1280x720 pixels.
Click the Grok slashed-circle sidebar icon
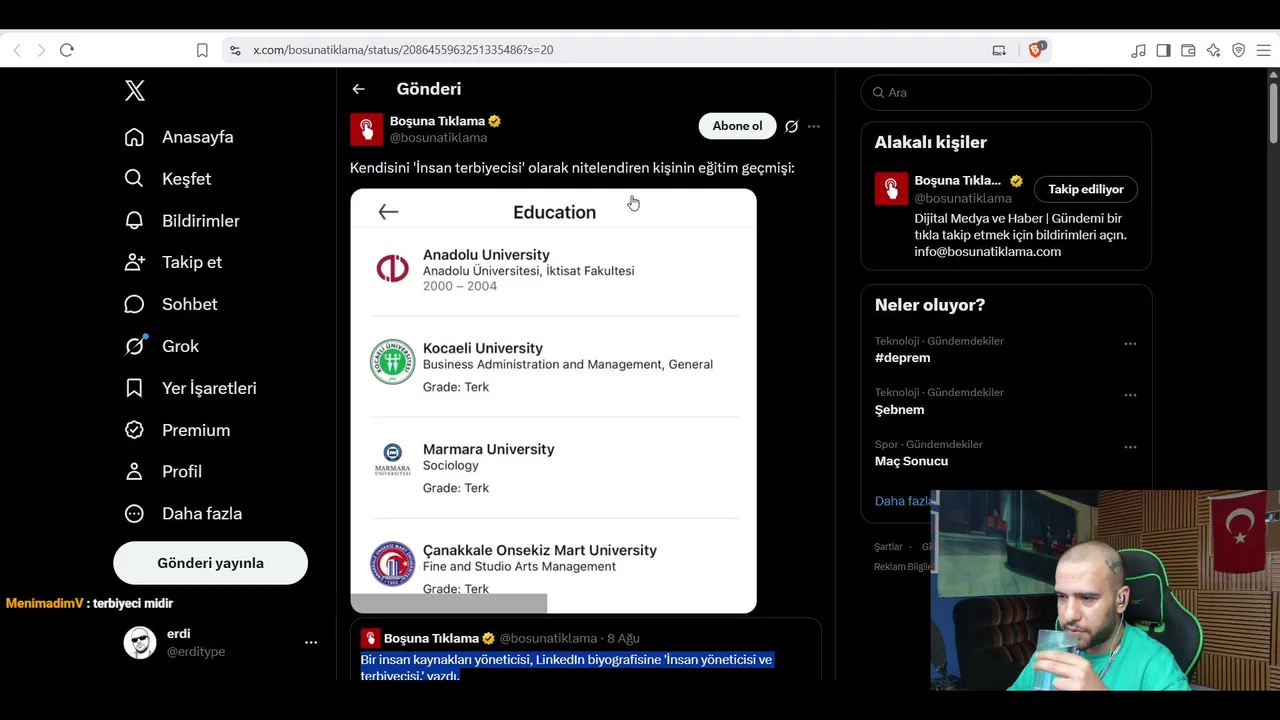coord(134,346)
